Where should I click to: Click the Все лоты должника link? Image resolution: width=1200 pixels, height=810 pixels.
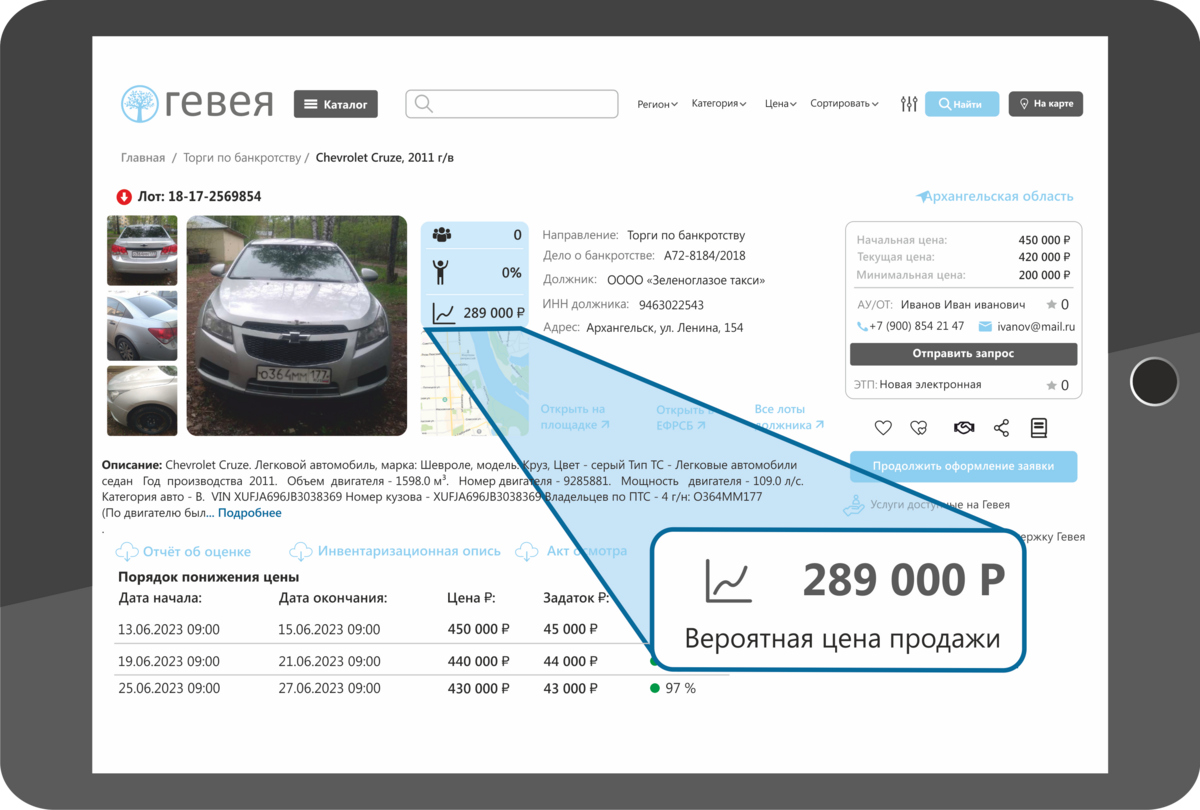tap(789, 417)
